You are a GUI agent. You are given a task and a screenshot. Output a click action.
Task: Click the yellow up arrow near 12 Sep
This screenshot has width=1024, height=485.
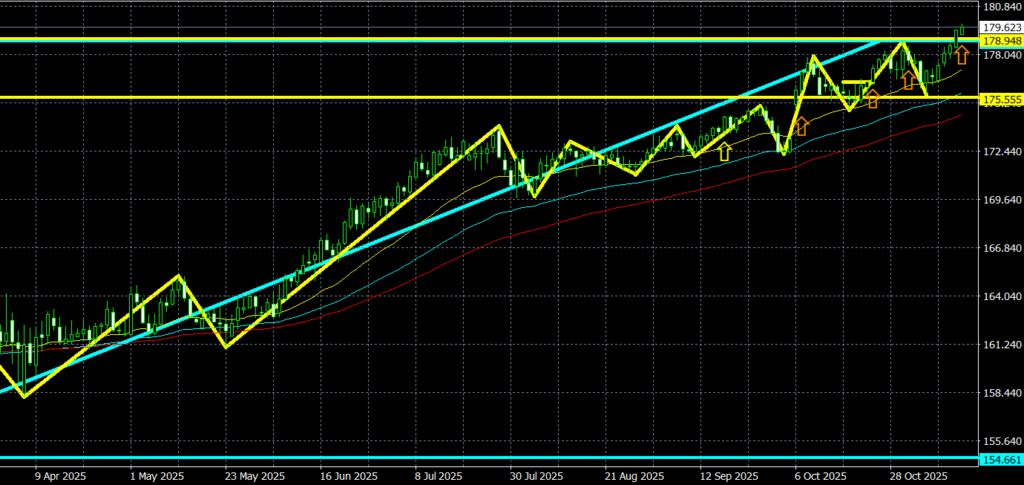tap(724, 152)
